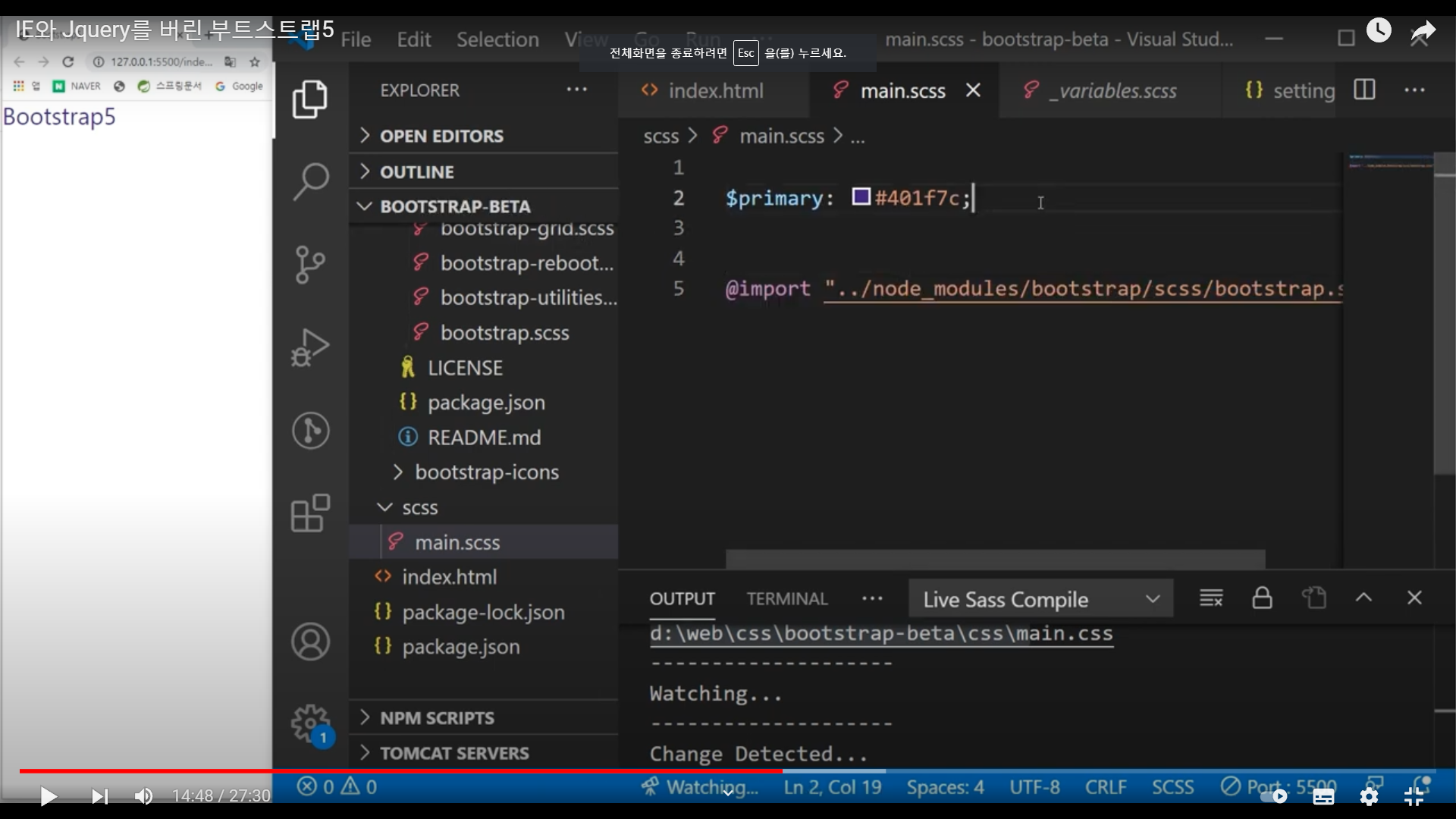Screen dimensions: 1456x819
Task: Open the Selection menu
Action: pyautogui.click(x=497, y=39)
